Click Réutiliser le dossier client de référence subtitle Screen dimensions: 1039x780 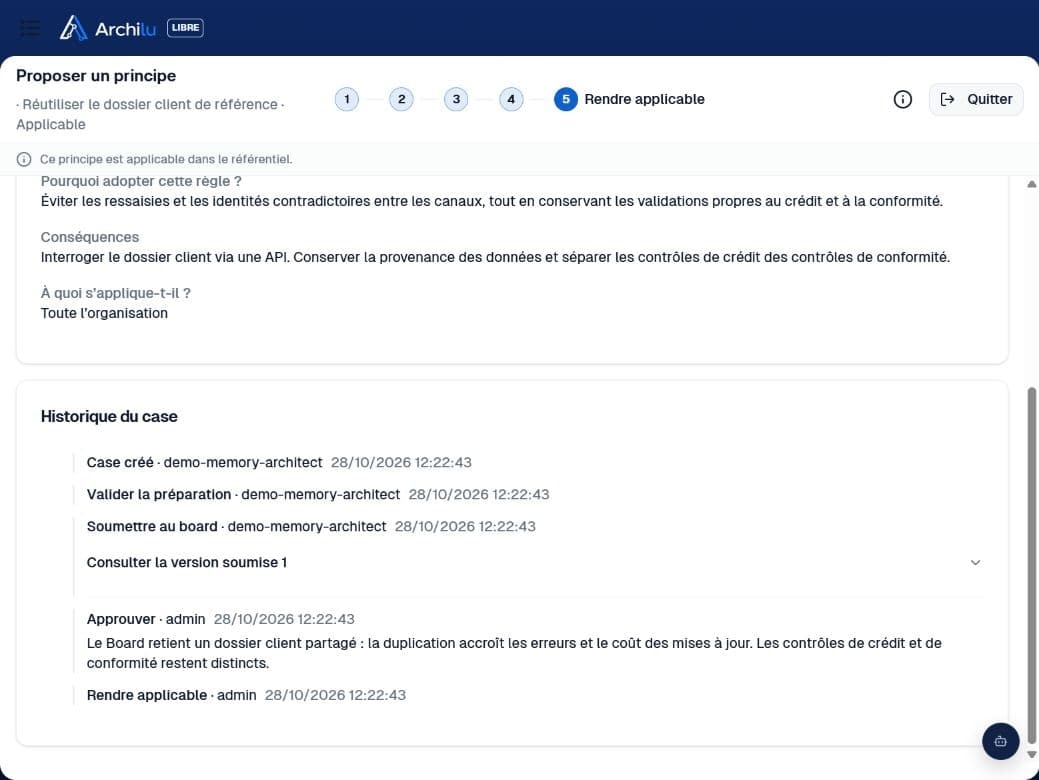(x=150, y=104)
